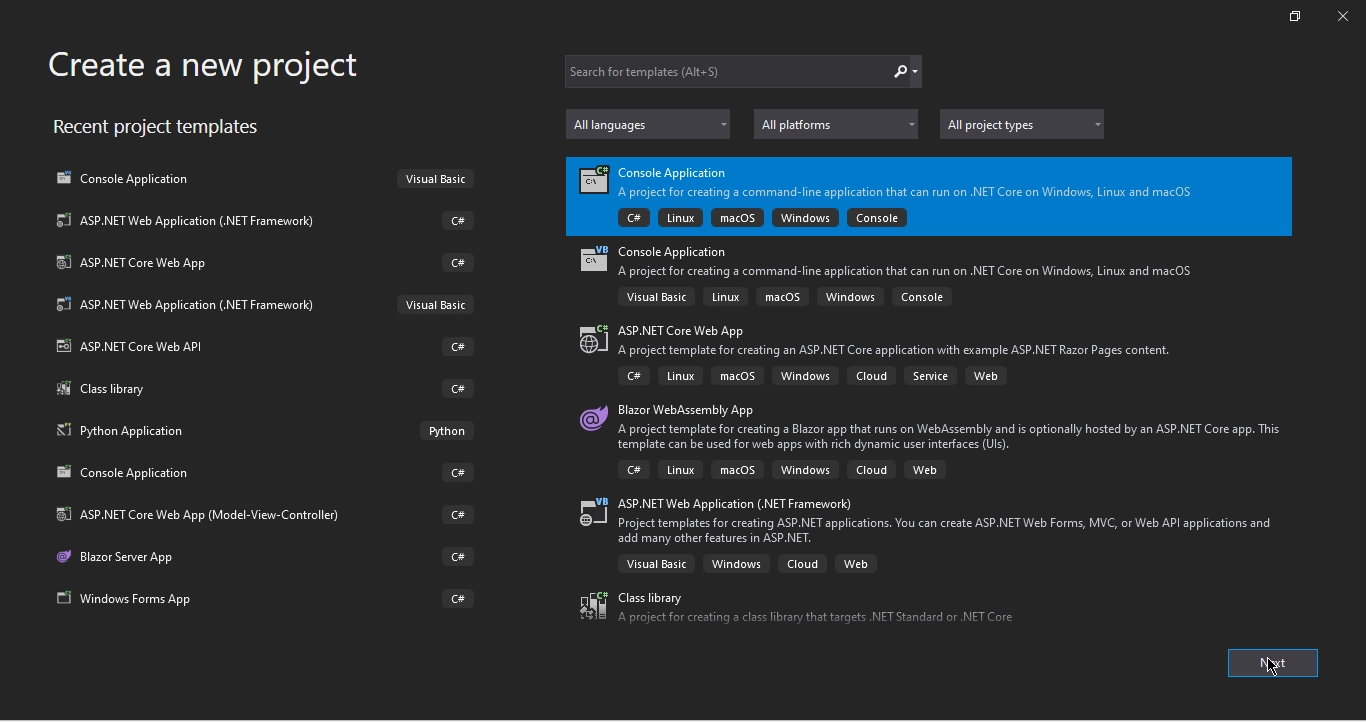Choose the Class library template icon

[594, 606]
